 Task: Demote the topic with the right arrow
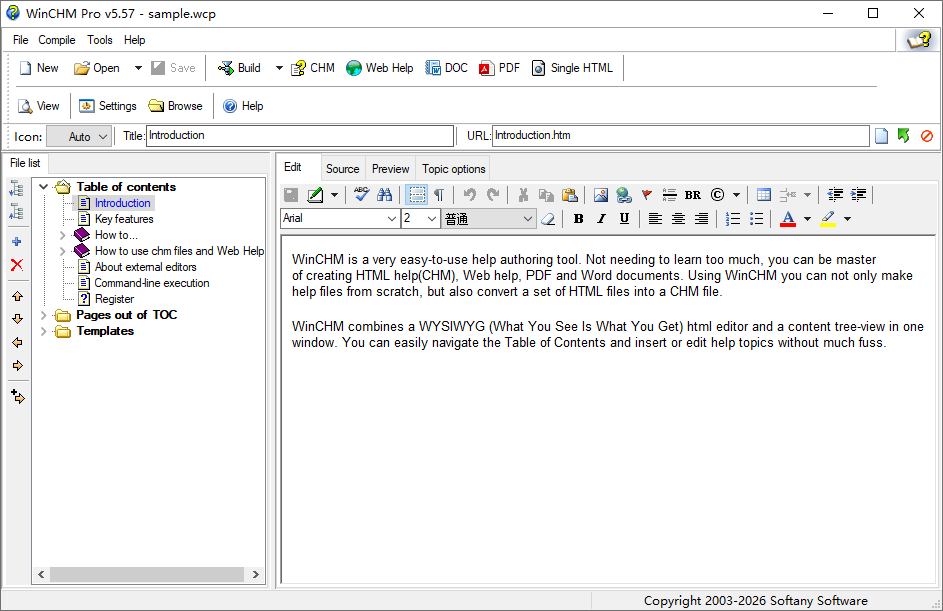(17, 366)
